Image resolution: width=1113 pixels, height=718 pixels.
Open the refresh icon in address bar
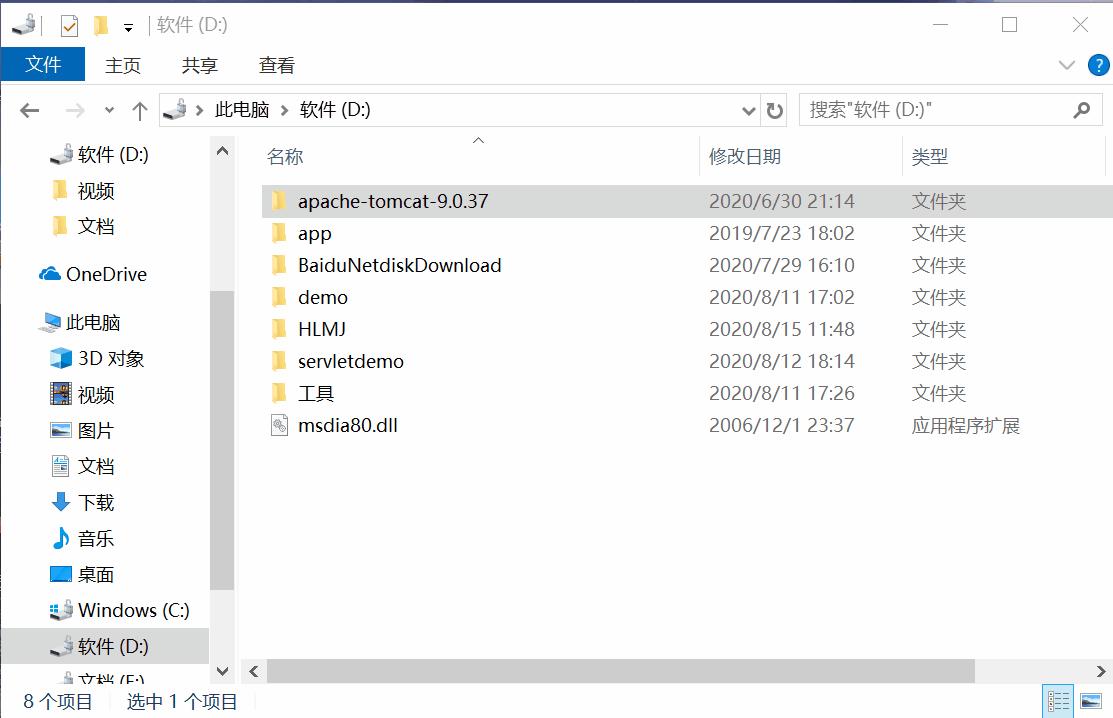click(775, 110)
